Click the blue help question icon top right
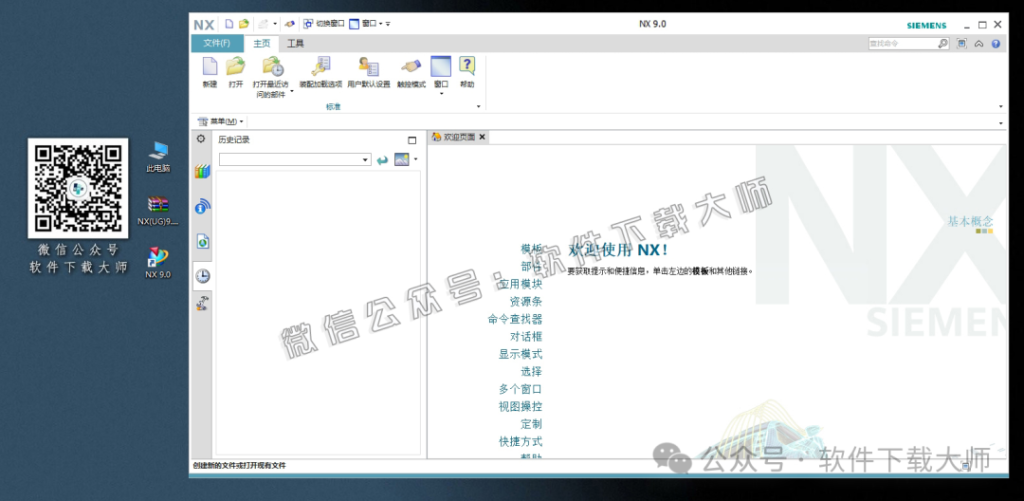Image resolution: width=1024 pixels, height=501 pixels. (x=995, y=44)
